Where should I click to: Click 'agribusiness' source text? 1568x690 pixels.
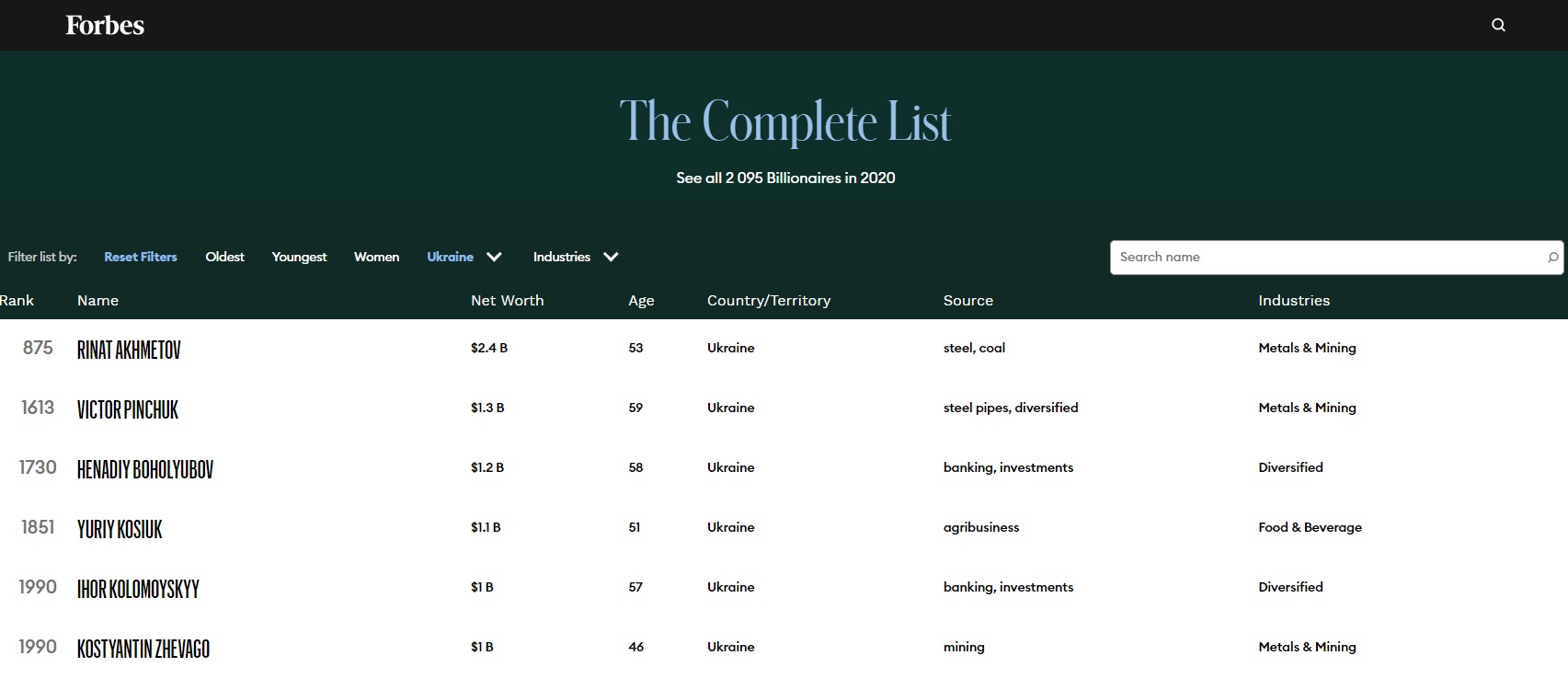[x=981, y=527]
